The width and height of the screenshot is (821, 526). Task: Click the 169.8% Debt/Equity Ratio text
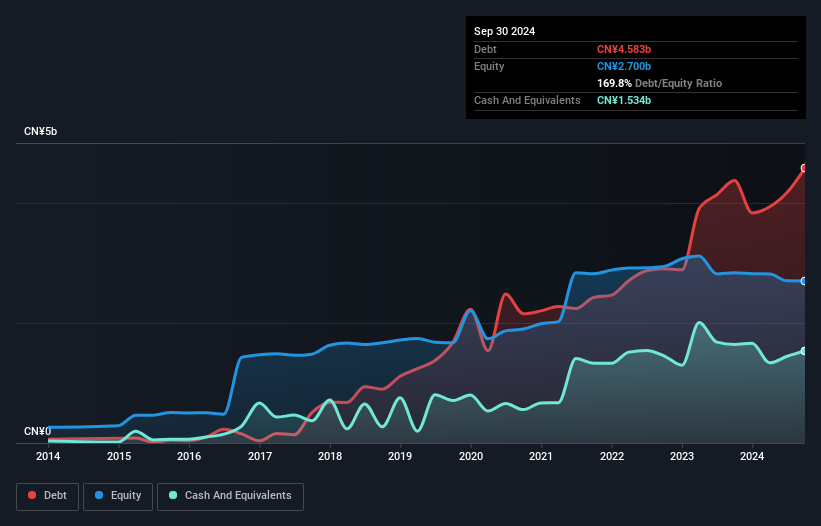click(x=659, y=83)
